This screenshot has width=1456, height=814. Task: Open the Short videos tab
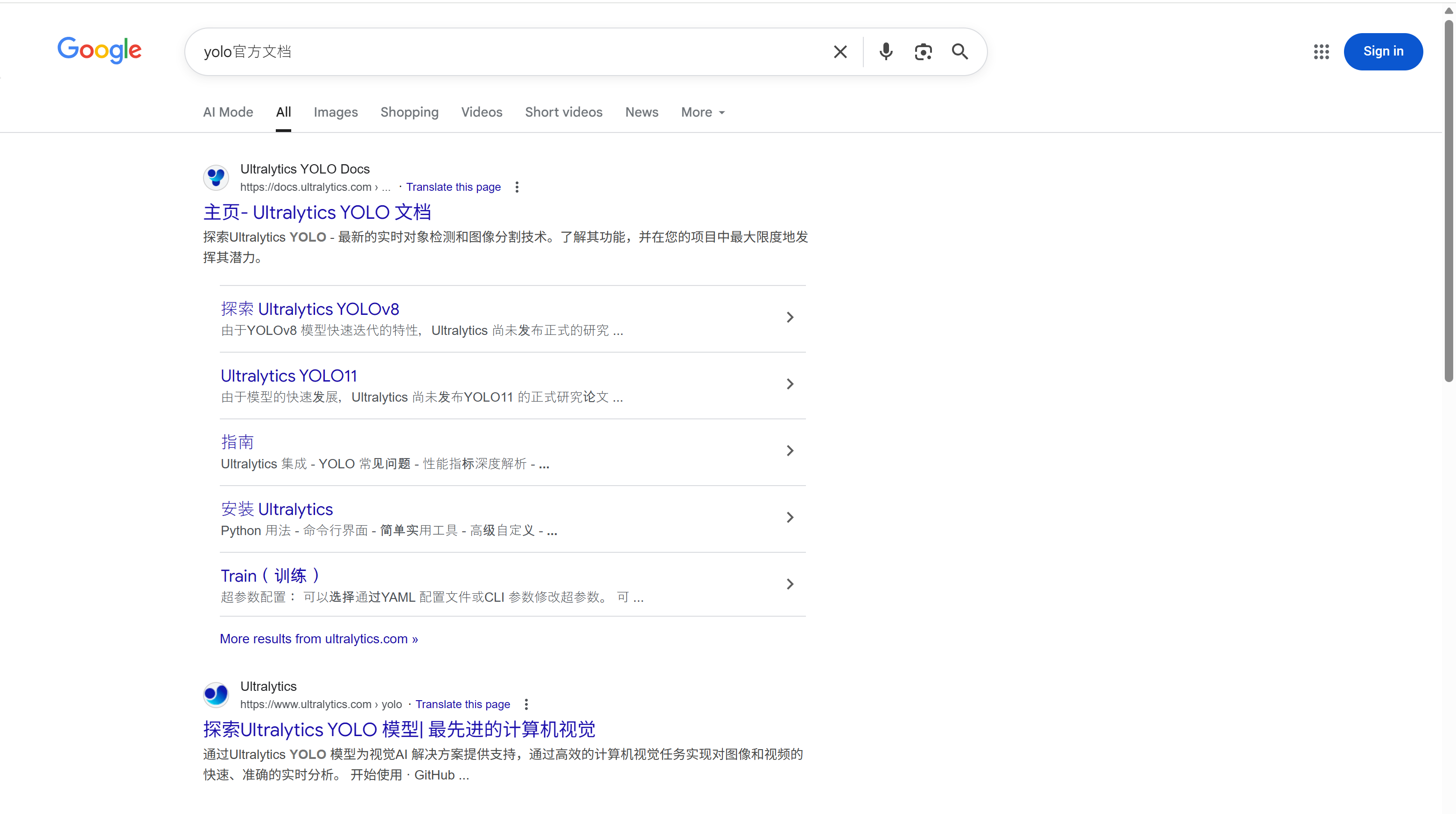click(564, 112)
